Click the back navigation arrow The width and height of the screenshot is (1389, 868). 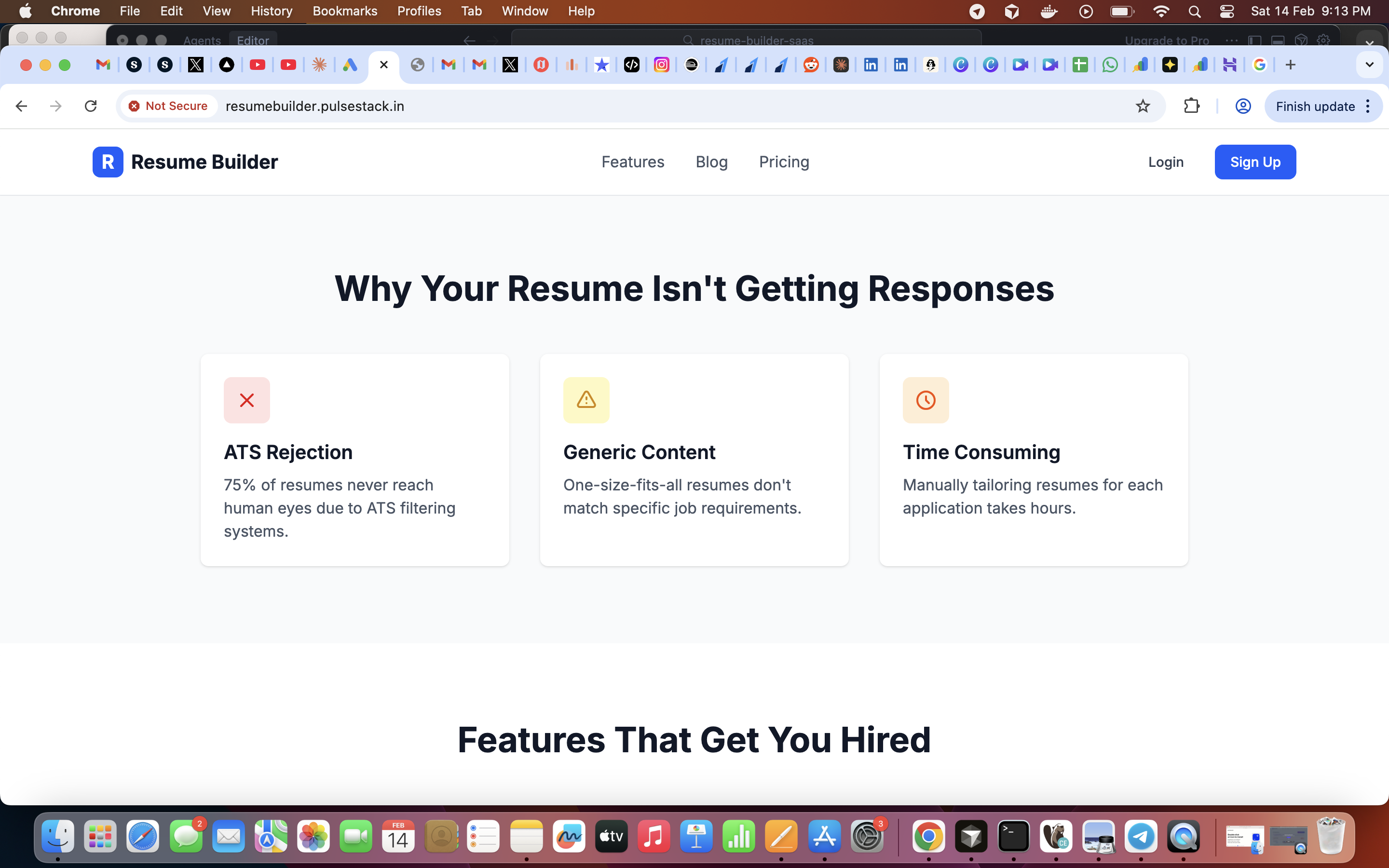(x=21, y=106)
